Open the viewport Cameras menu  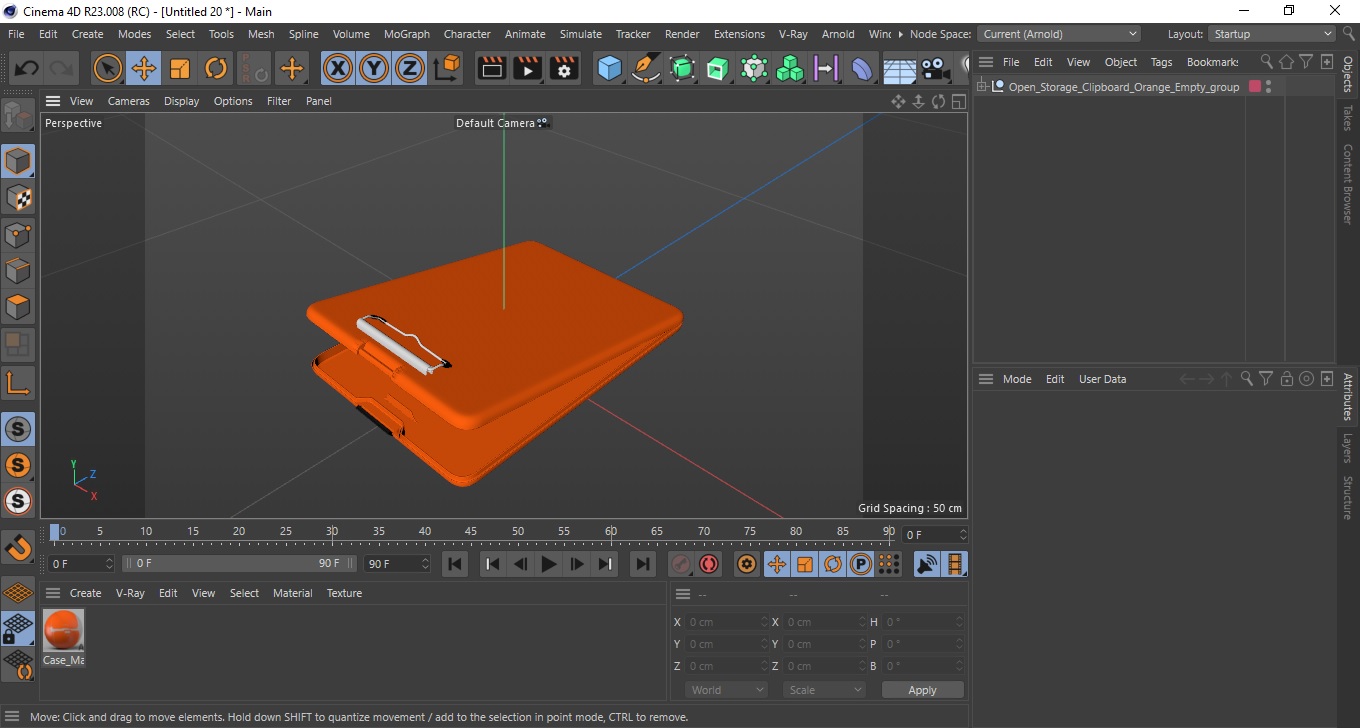point(129,101)
